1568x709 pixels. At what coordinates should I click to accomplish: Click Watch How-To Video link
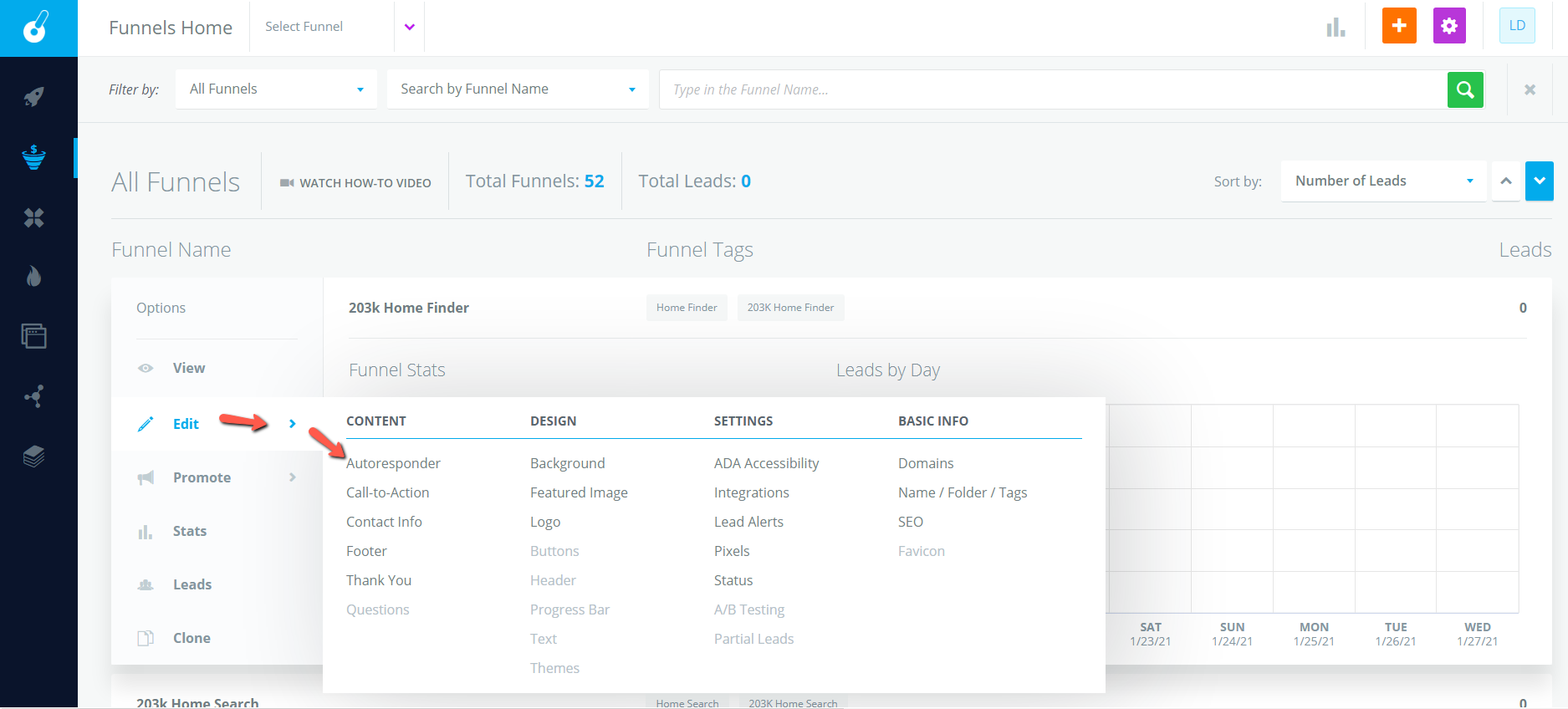click(355, 183)
